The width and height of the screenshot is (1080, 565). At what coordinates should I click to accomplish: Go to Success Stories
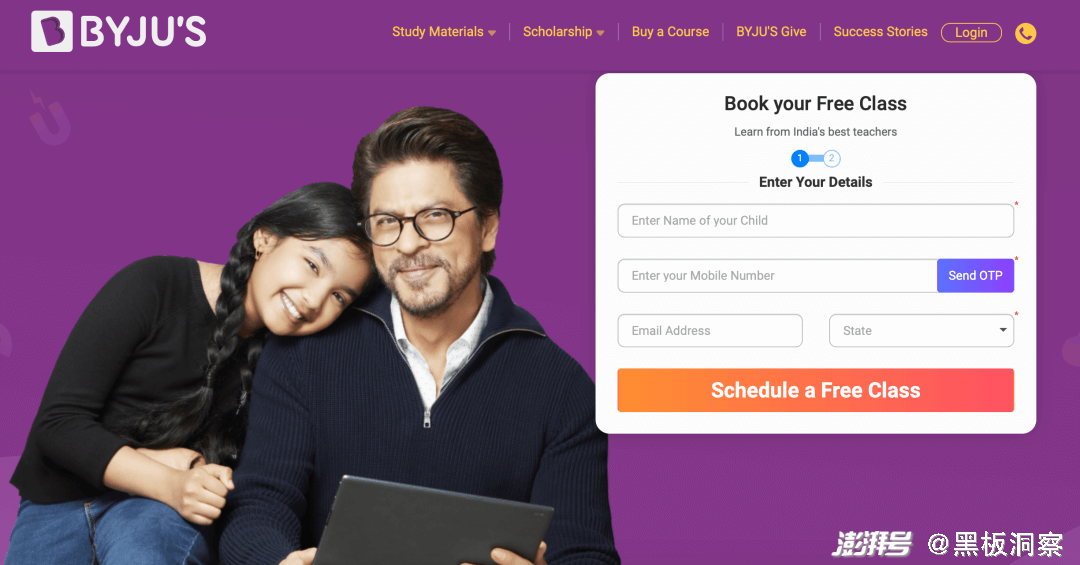880,32
